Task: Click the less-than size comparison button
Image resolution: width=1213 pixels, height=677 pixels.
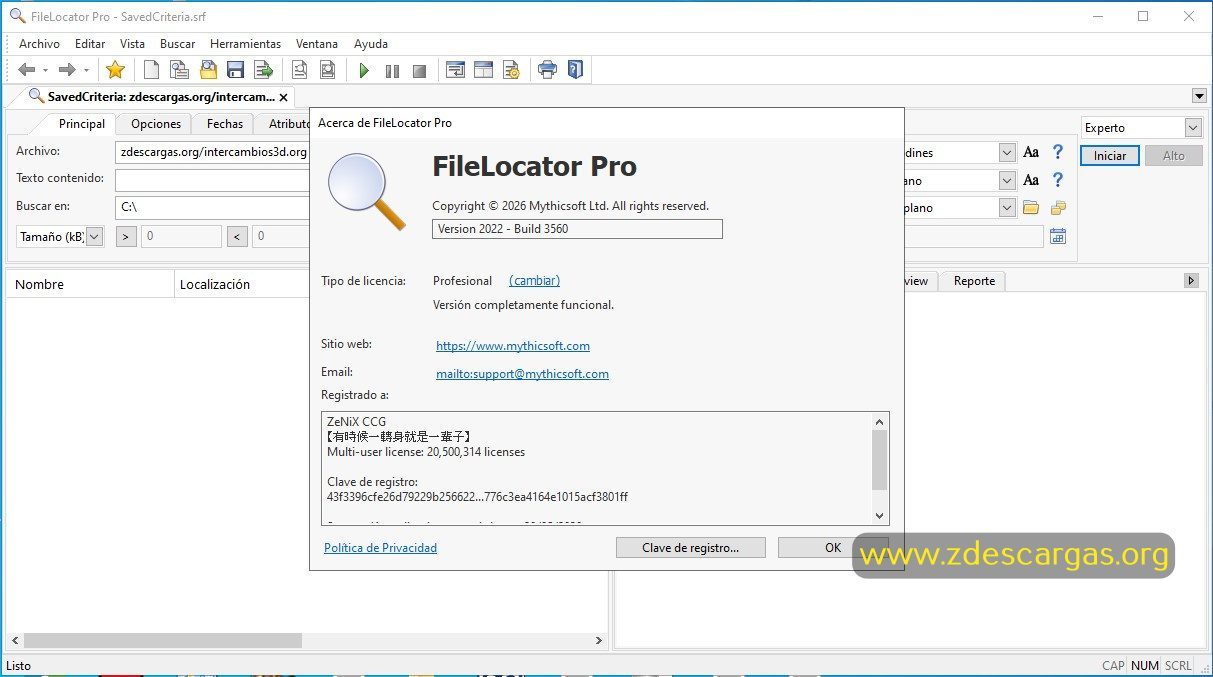Action: tap(237, 237)
